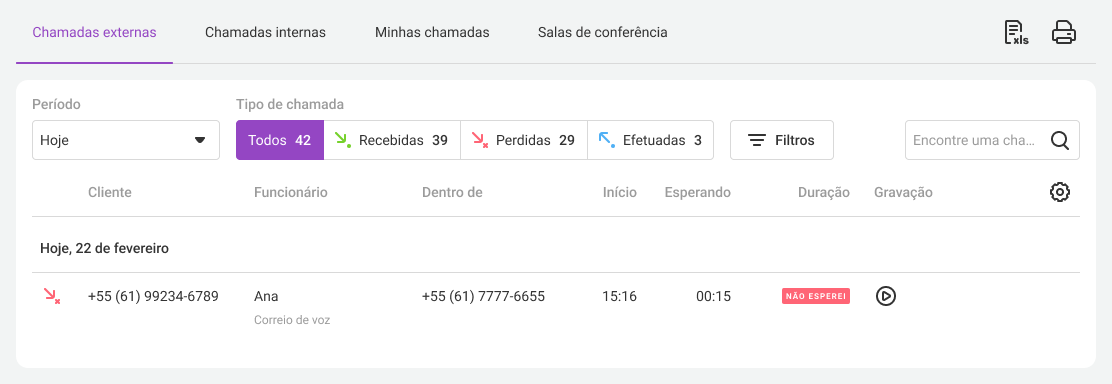Open the Filtros button
Viewport: 1112px width, 384px height.
tap(782, 140)
